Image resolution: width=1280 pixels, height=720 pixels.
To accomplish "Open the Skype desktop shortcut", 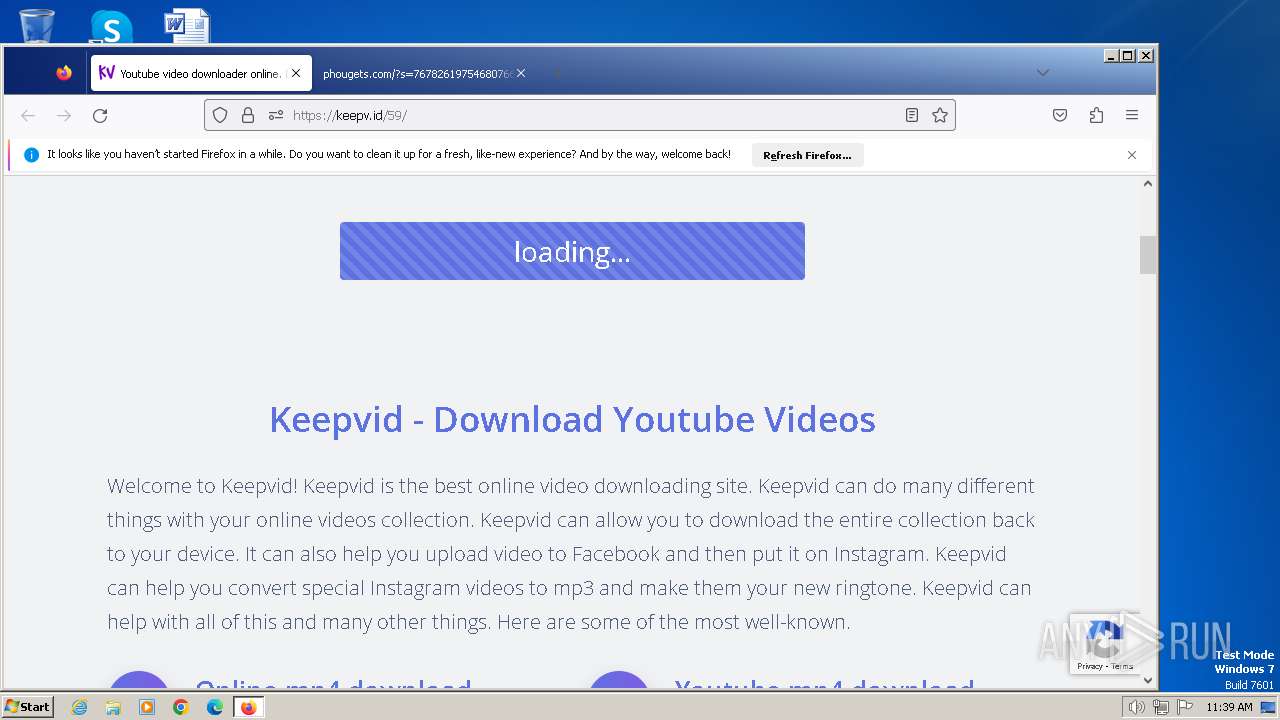I will click(111, 27).
